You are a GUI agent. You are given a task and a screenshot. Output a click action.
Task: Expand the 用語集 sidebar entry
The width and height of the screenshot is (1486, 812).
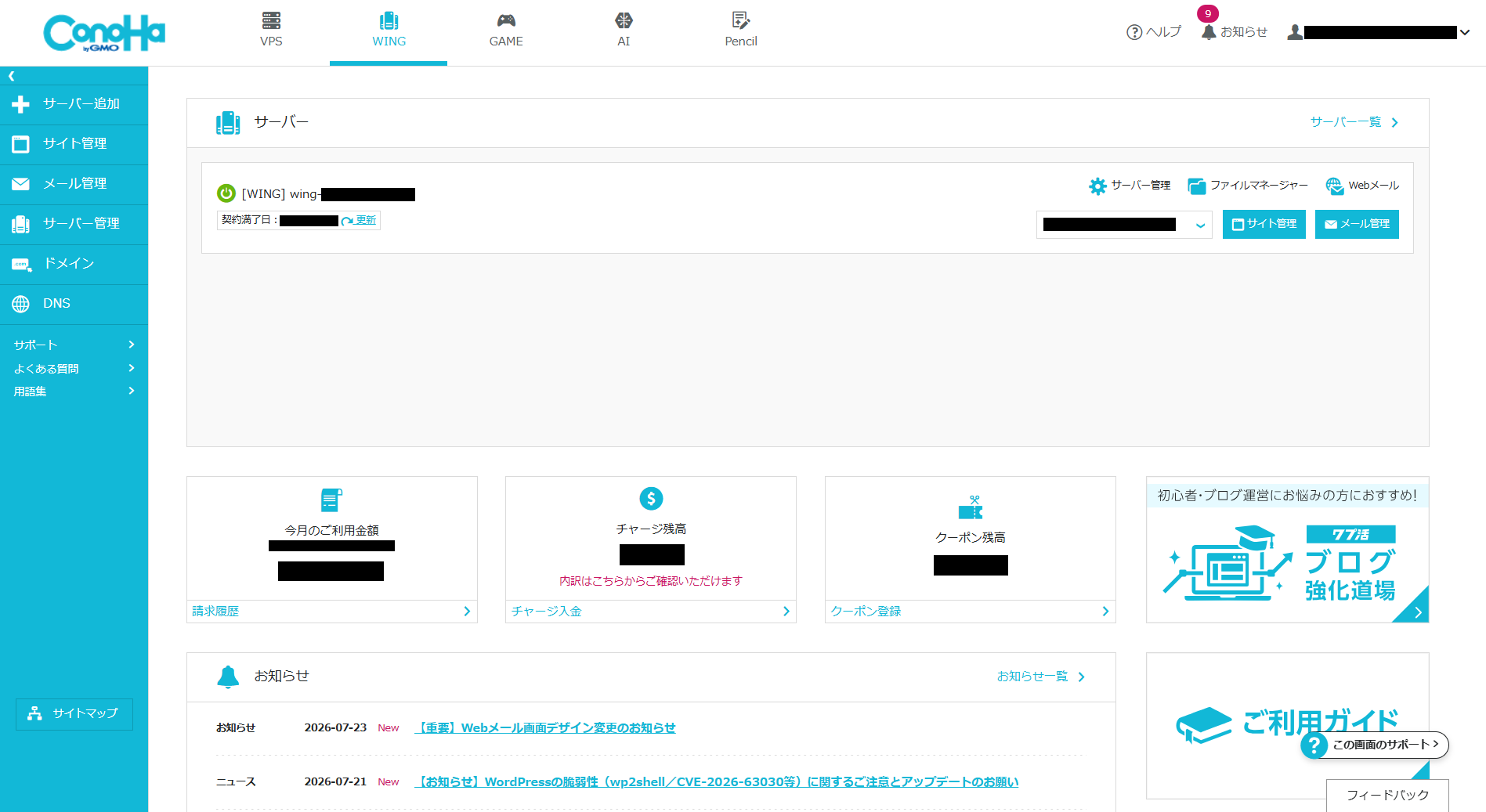coord(74,391)
